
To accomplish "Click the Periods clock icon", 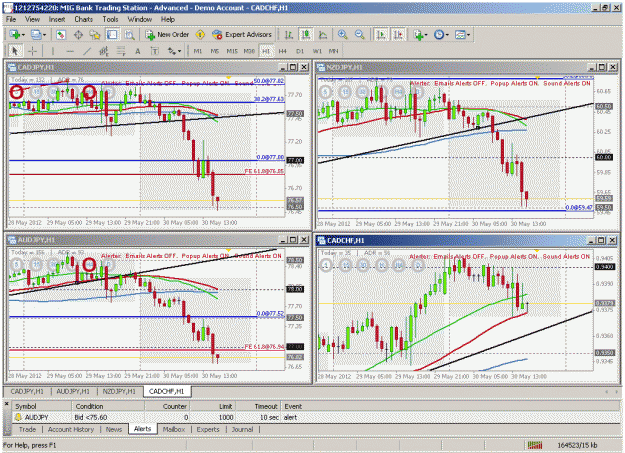I will point(439,35).
